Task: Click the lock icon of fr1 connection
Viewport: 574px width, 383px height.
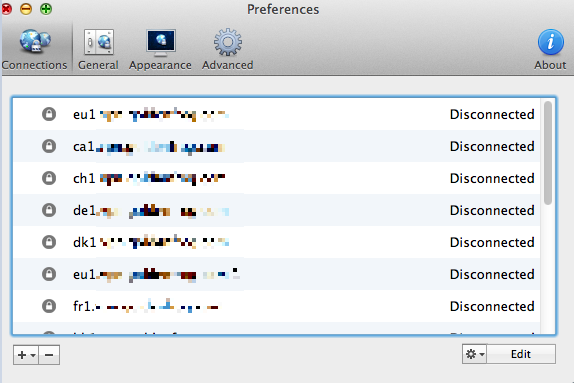Action: (49, 306)
